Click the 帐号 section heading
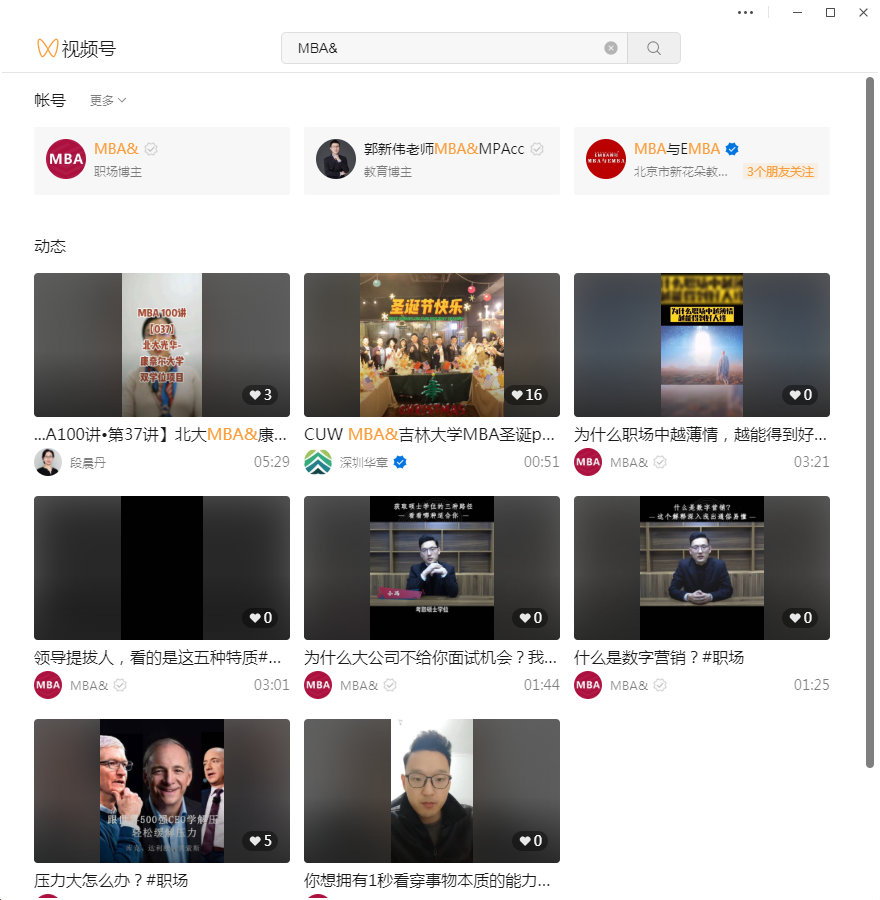Viewport: 880px width, 900px height. tap(50, 100)
